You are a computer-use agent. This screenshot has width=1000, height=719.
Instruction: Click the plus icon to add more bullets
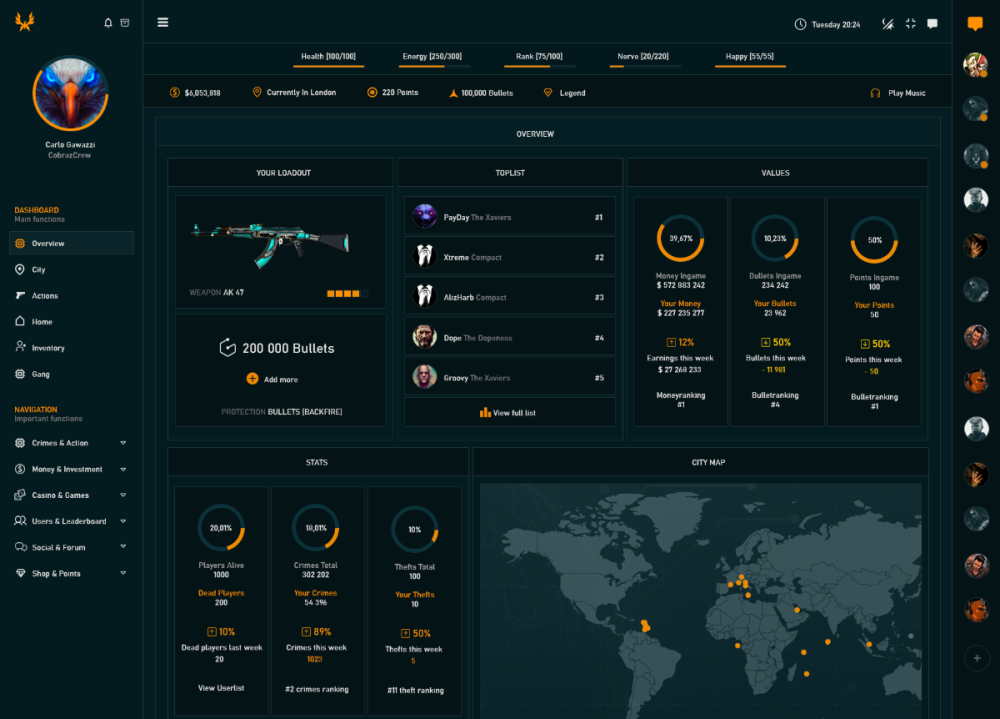252,379
